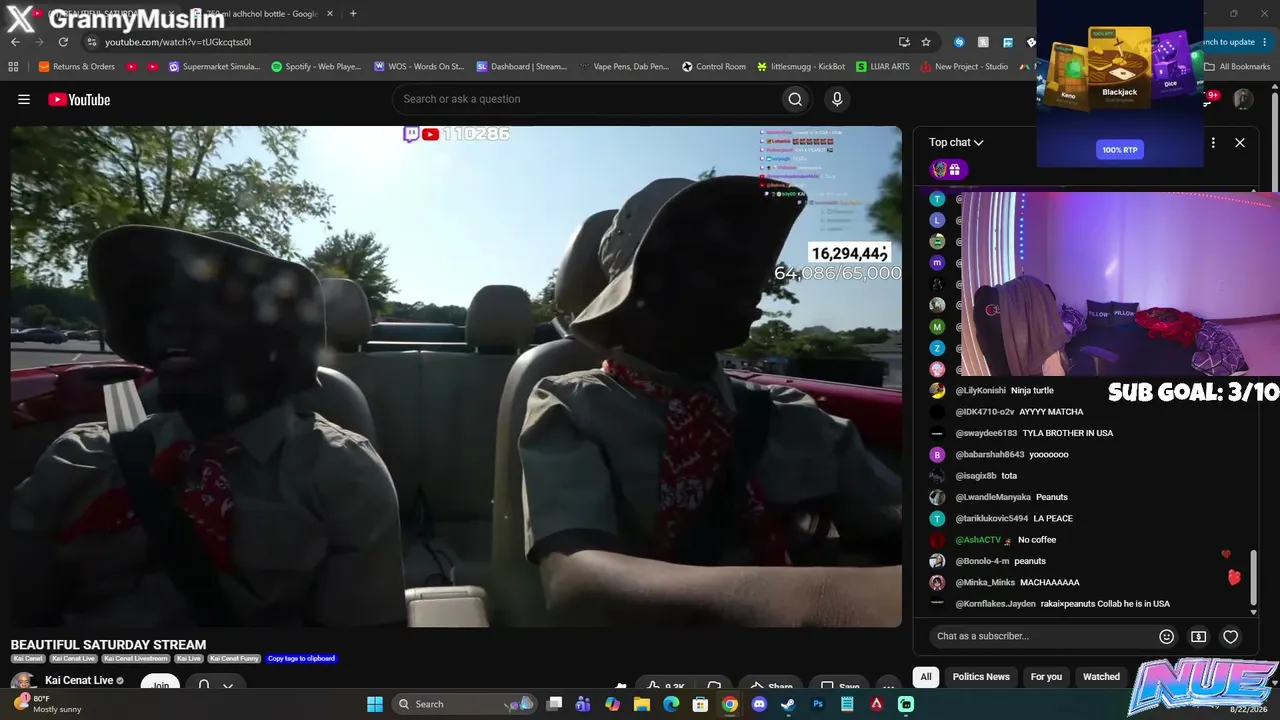Screen dimensions: 1280x720
Task: Click the 100% RTP ad button
Action: [1120, 150]
